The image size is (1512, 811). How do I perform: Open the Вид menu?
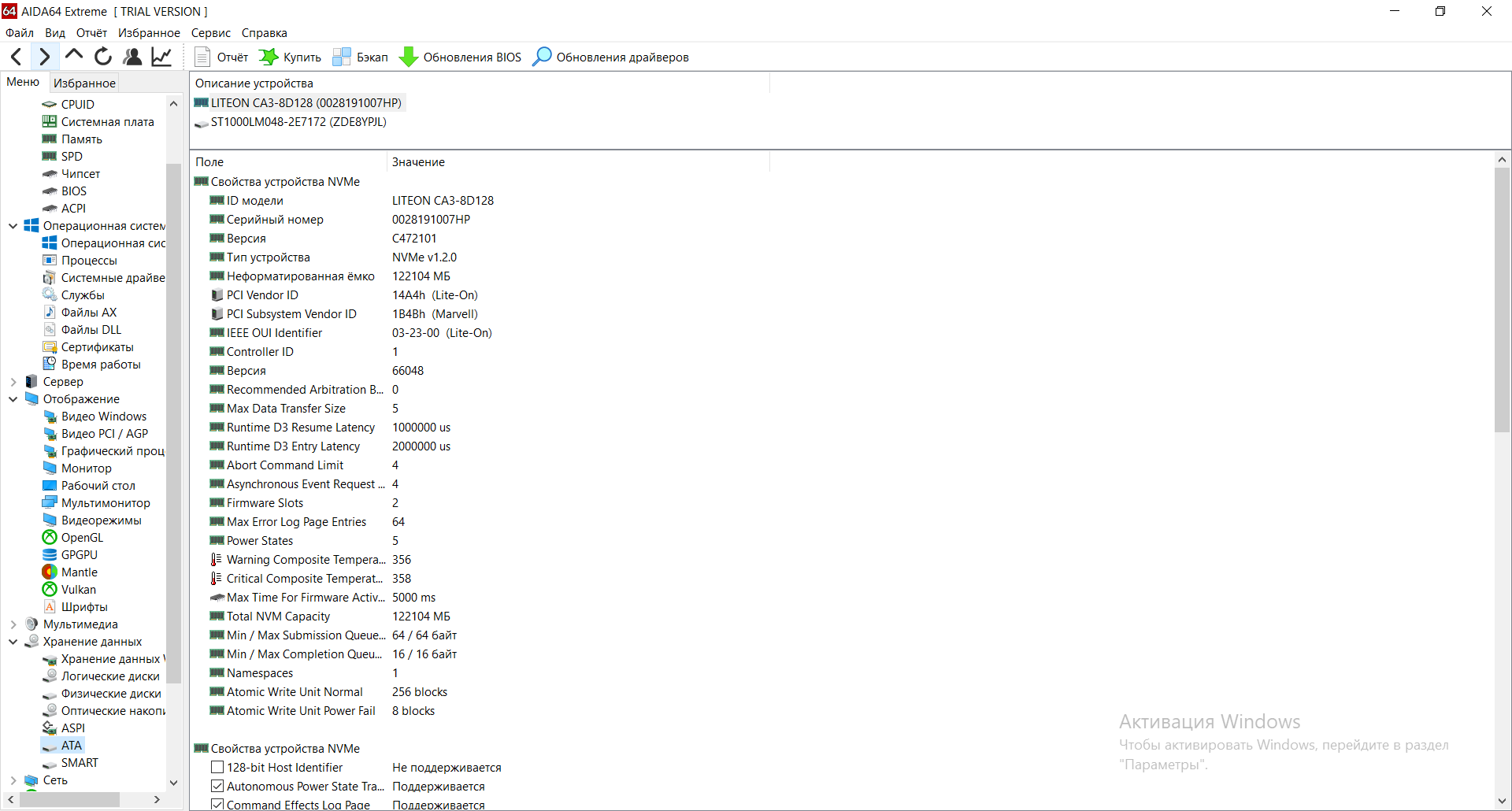pos(55,33)
